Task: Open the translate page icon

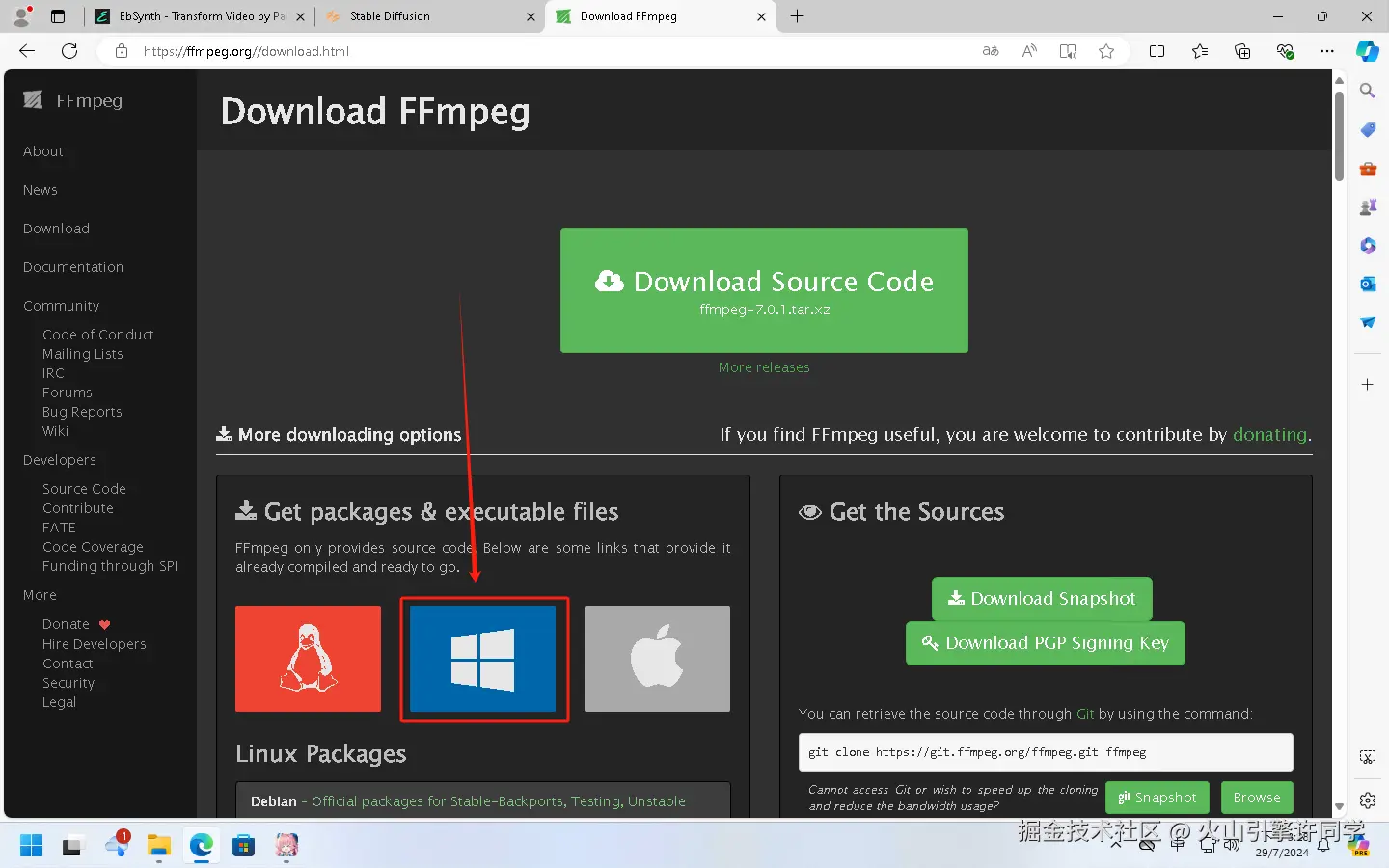Action: 991,51
